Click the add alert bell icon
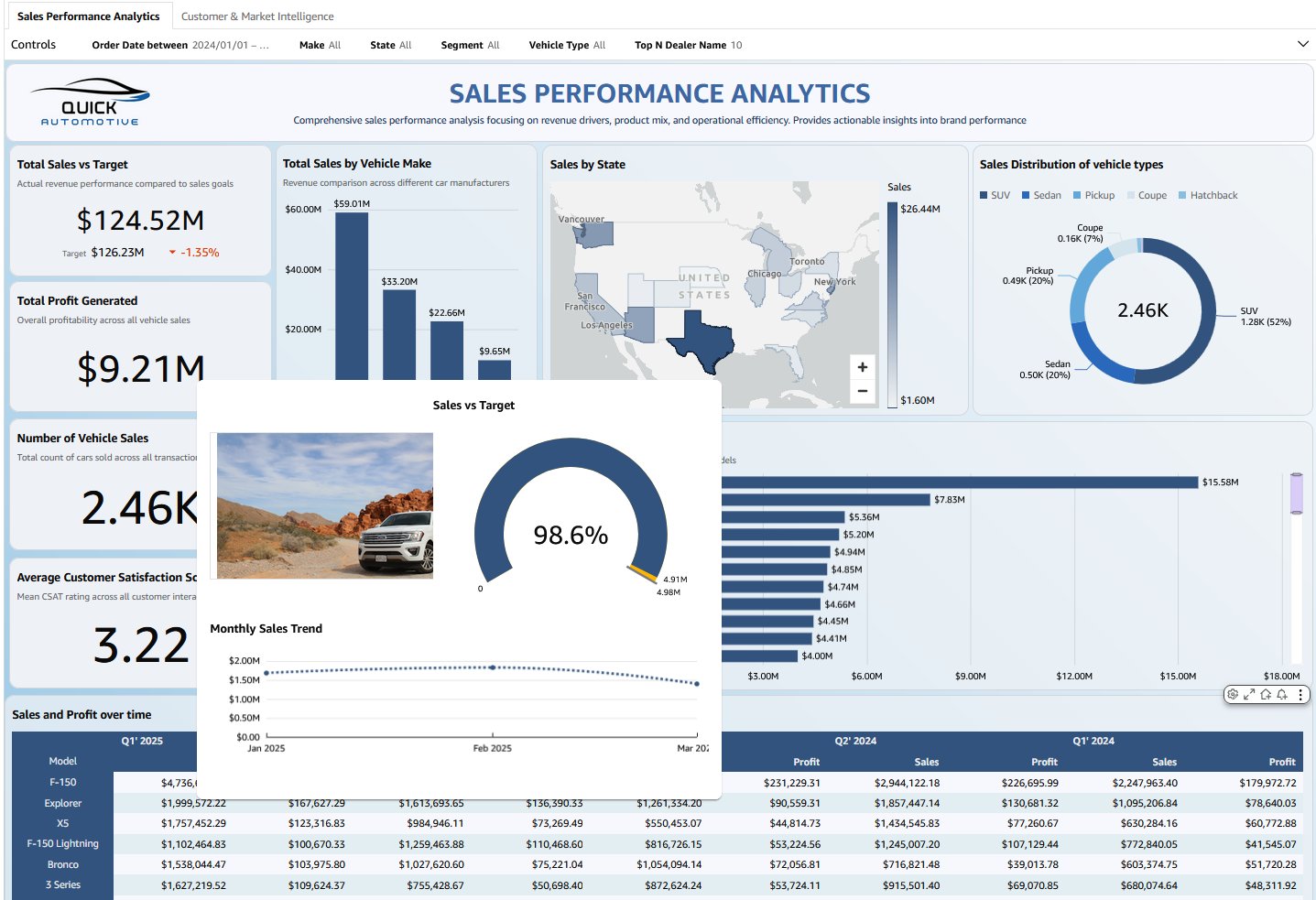Viewport: 1316px width, 900px height. (x=1282, y=695)
